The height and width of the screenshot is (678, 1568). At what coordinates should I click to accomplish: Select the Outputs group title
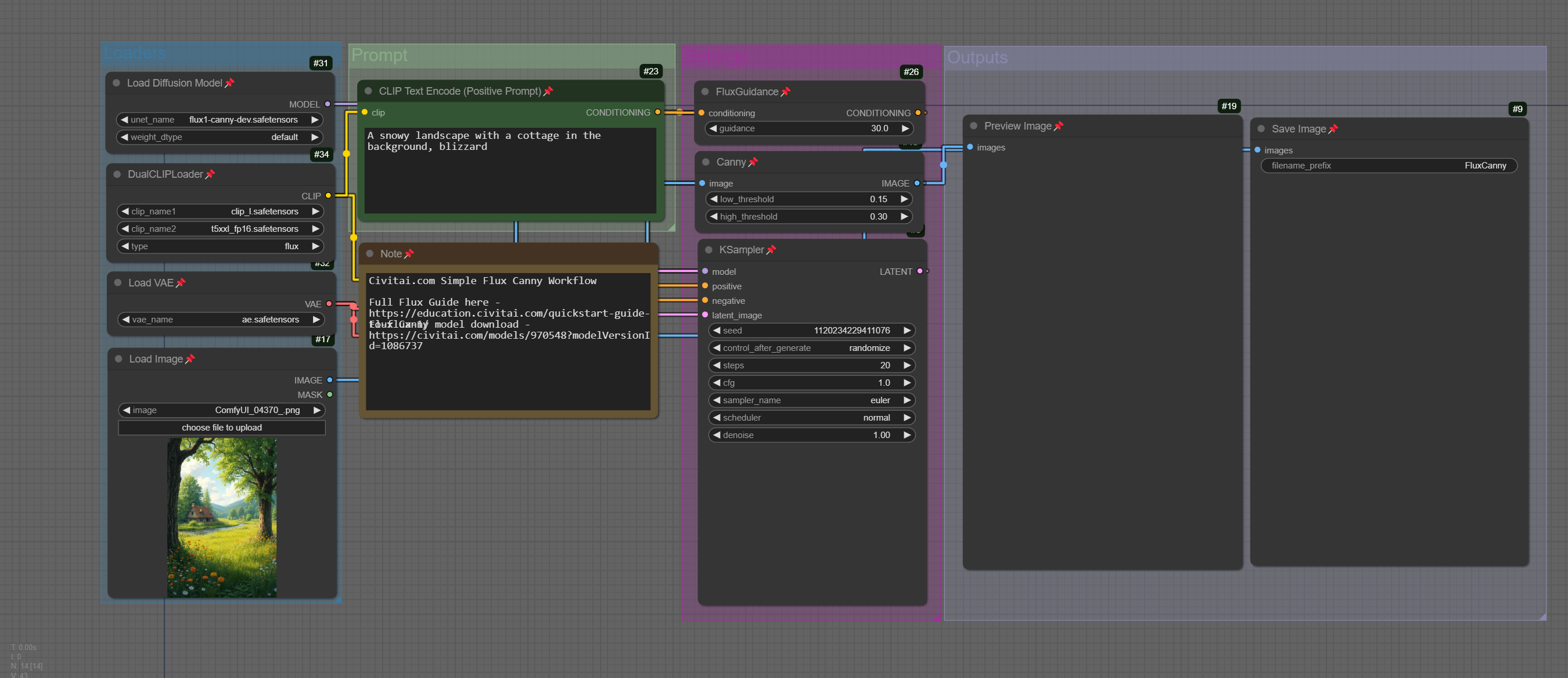pos(977,58)
